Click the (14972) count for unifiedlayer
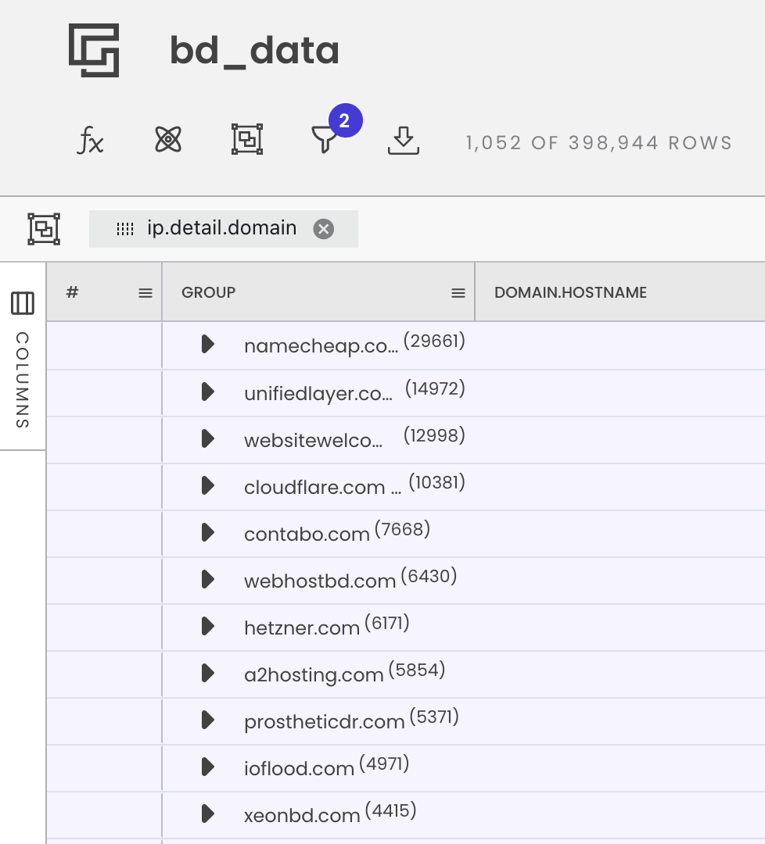 435,388
